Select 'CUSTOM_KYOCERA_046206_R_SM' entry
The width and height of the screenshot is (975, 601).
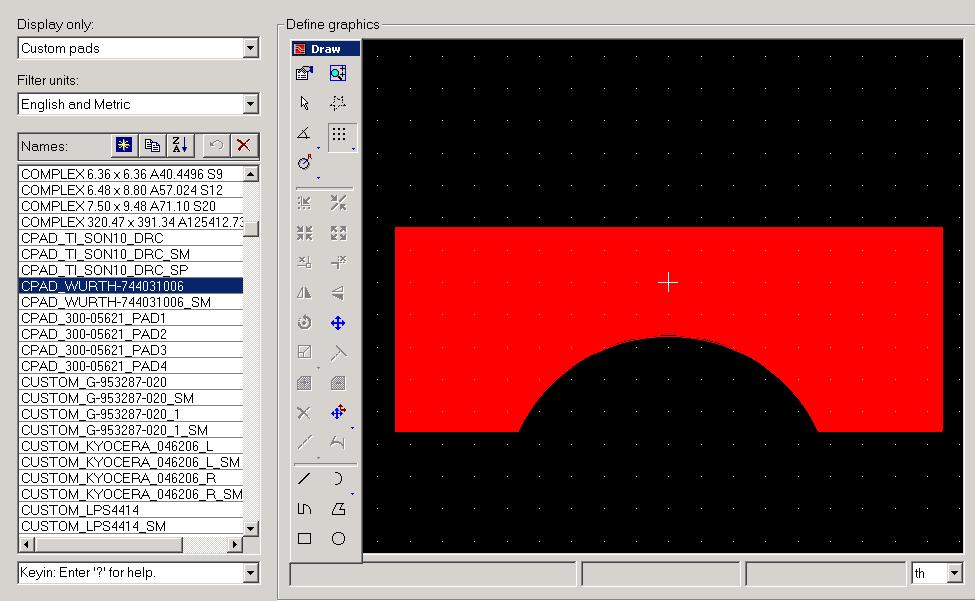click(x=131, y=495)
